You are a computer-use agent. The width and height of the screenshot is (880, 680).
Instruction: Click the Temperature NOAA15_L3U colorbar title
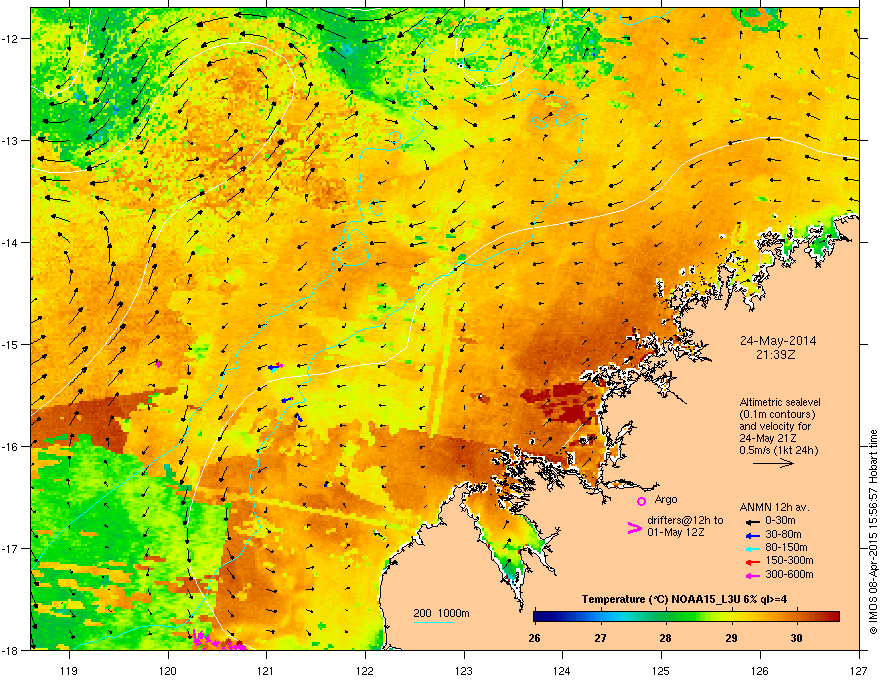click(x=684, y=599)
